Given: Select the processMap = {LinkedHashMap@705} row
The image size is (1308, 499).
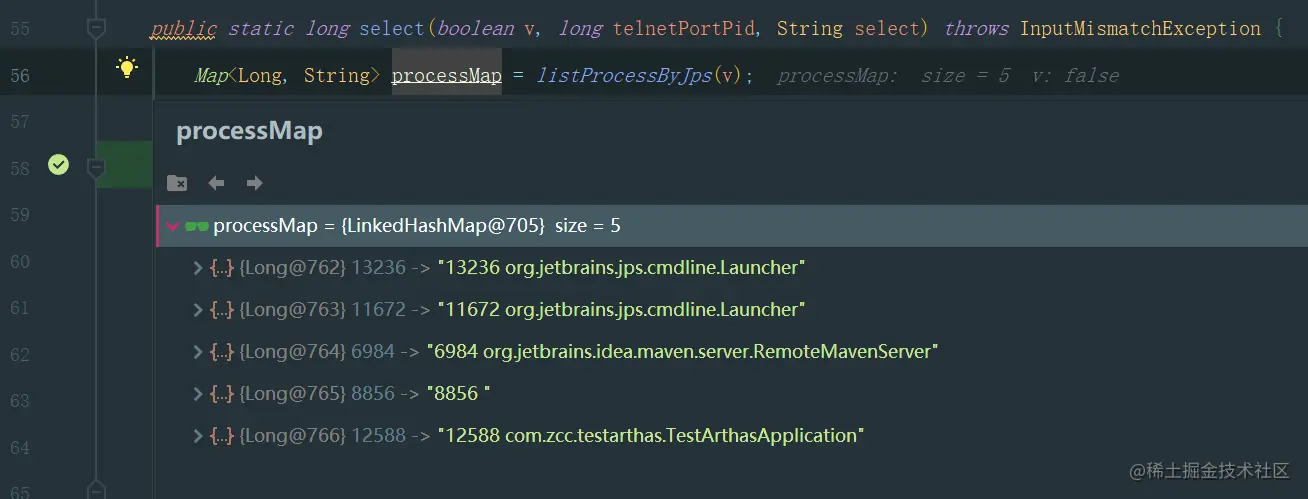Looking at the screenshot, I should tap(731, 226).
